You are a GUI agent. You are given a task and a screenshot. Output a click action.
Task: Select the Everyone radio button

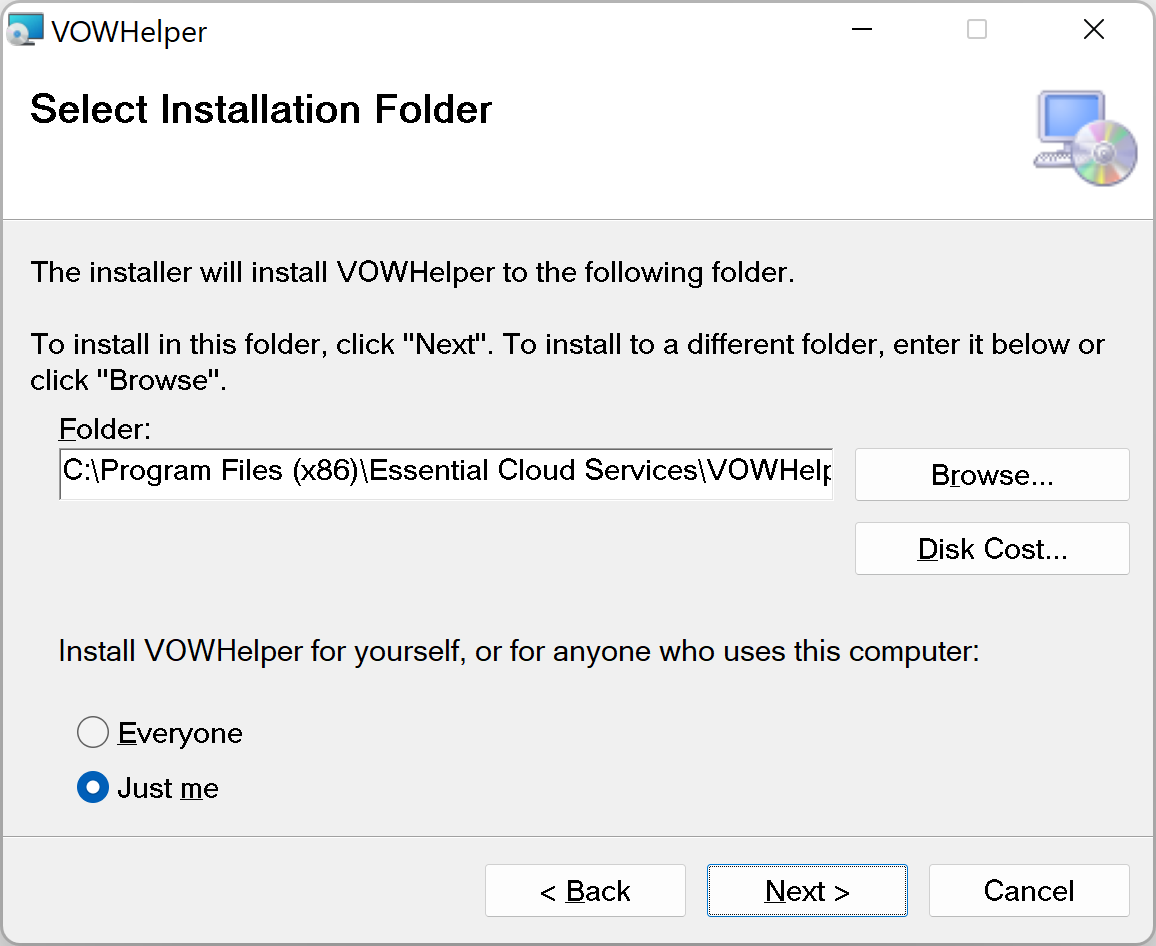[x=93, y=733]
